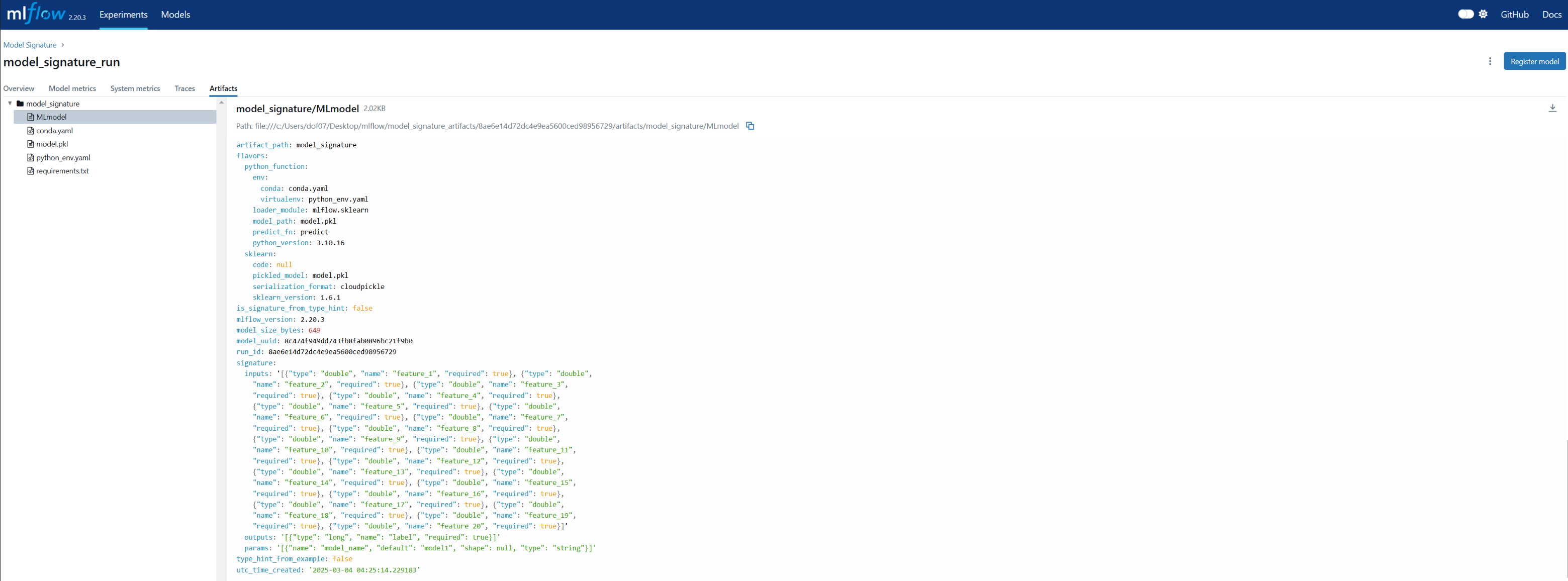Go to the Models page
1568x581 pixels.
[175, 15]
